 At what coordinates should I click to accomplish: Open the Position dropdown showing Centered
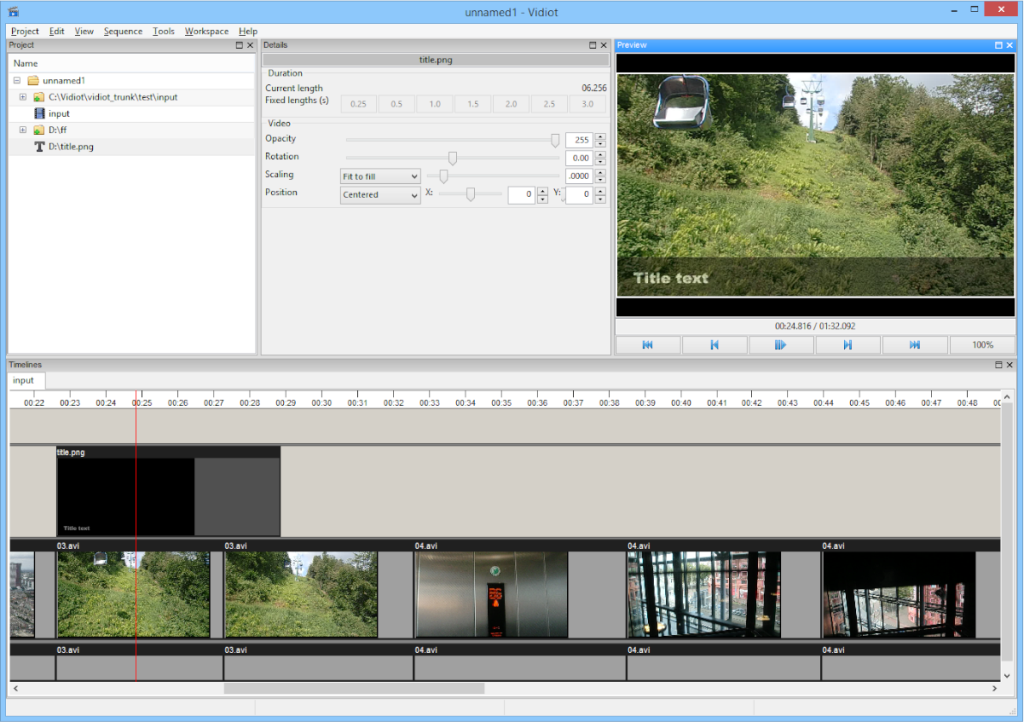coord(379,194)
